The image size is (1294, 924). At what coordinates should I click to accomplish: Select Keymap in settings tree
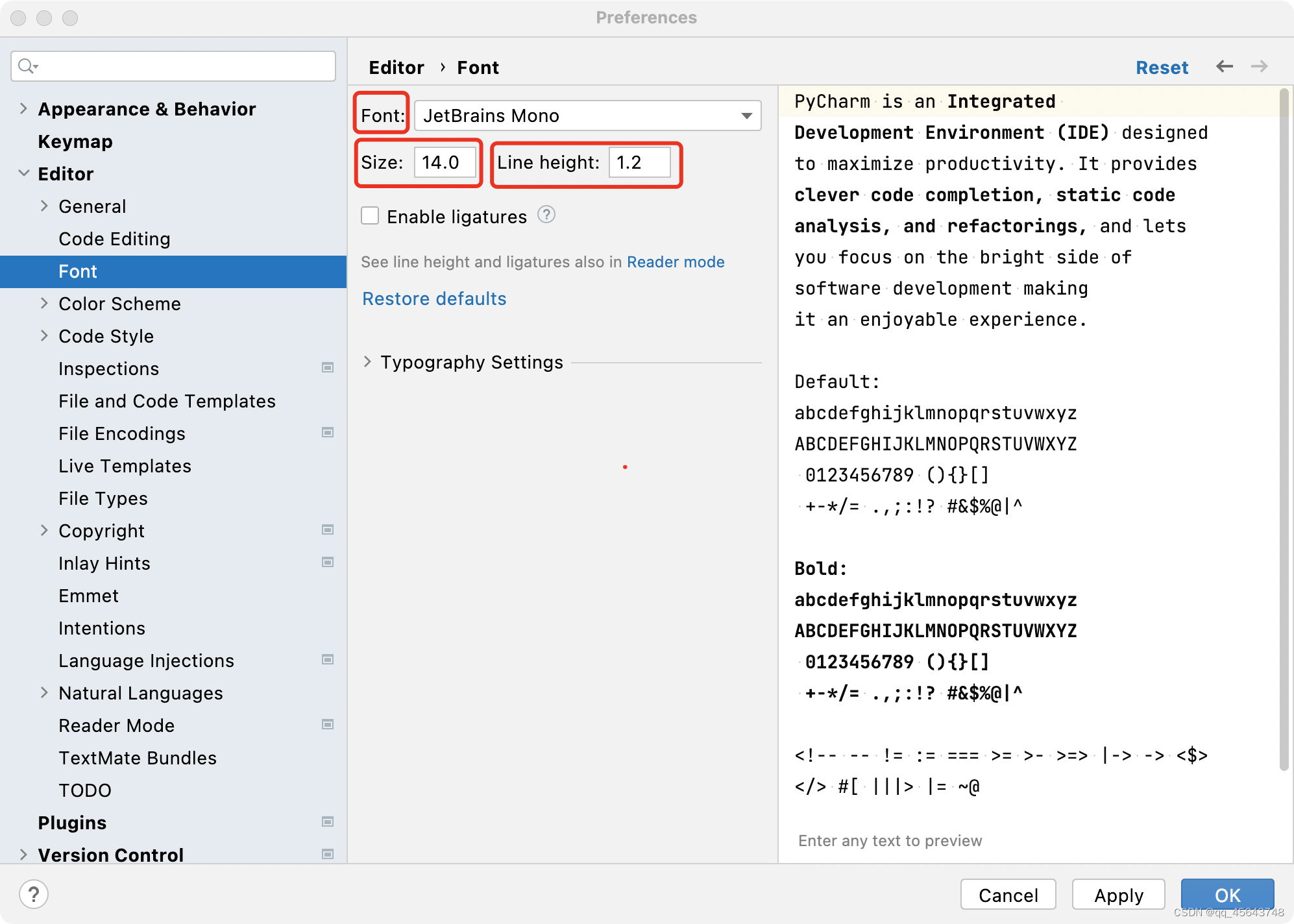pyautogui.click(x=75, y=141)
